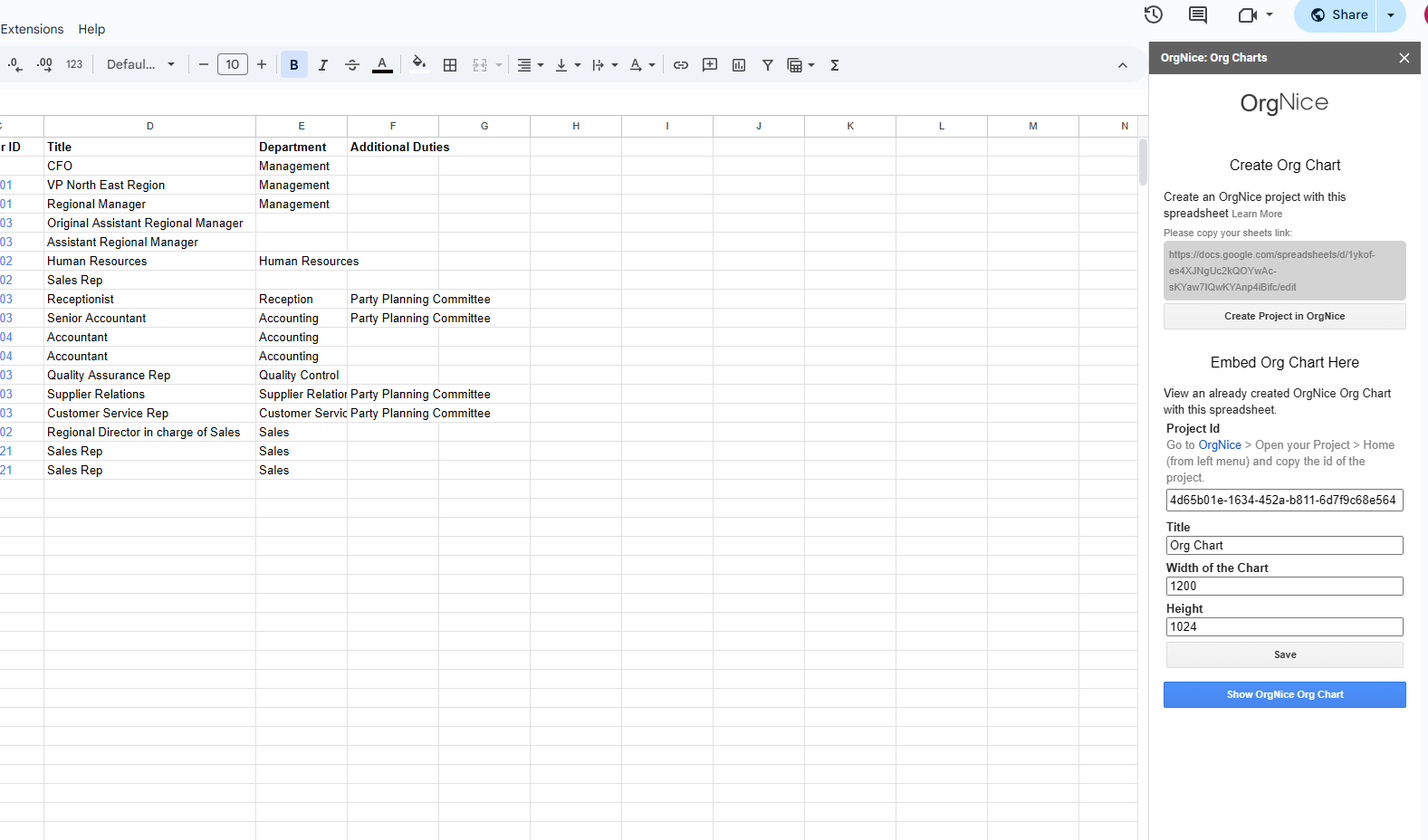Click the insert link icon

pos(681,65)
